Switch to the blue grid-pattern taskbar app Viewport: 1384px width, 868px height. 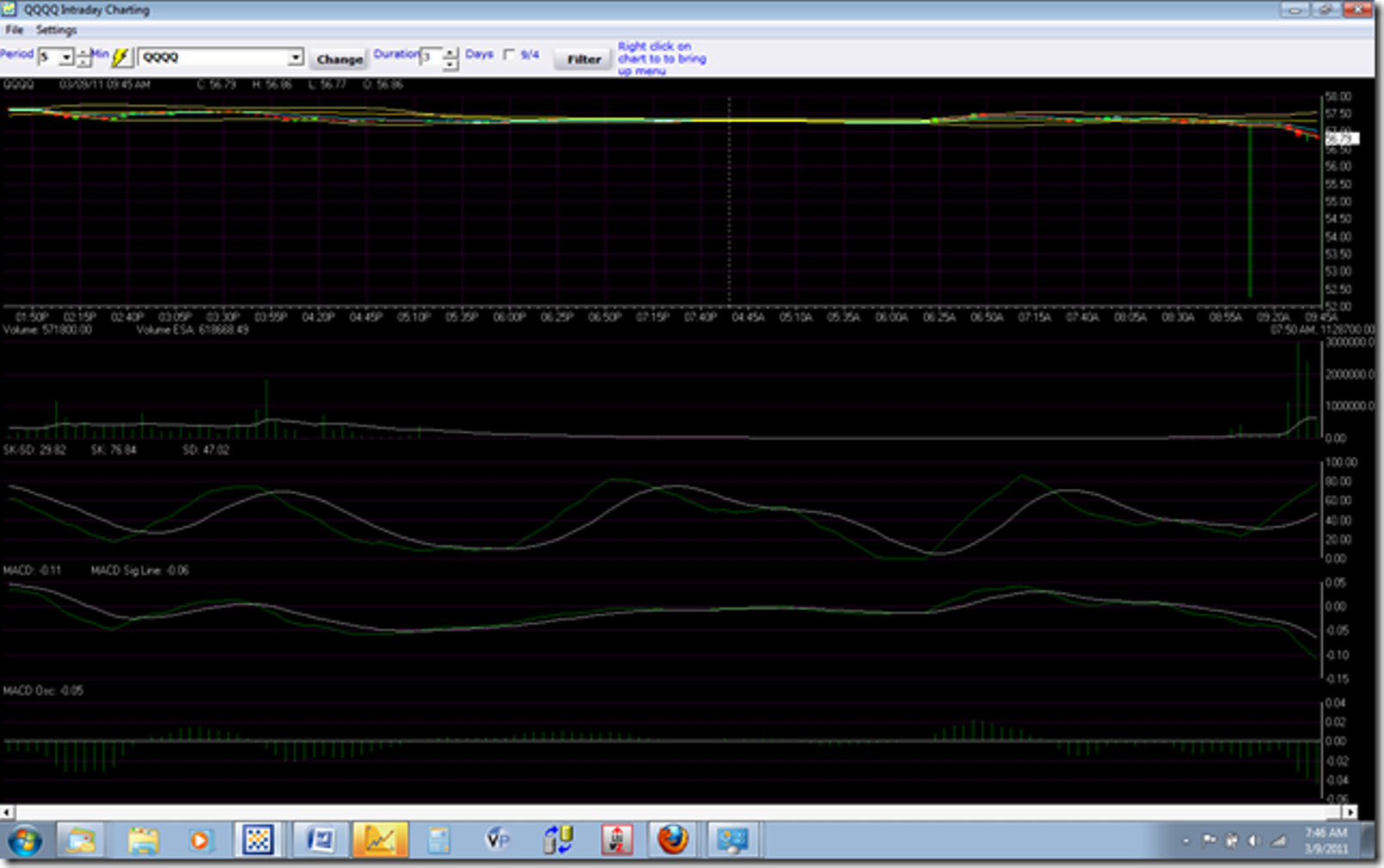(257, 840)
